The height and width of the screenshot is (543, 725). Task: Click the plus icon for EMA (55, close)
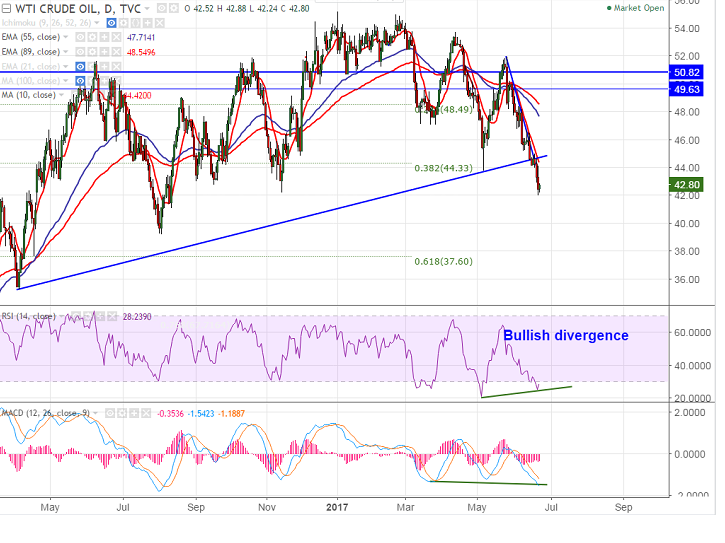pyautogui.click(x=104, y=37)
